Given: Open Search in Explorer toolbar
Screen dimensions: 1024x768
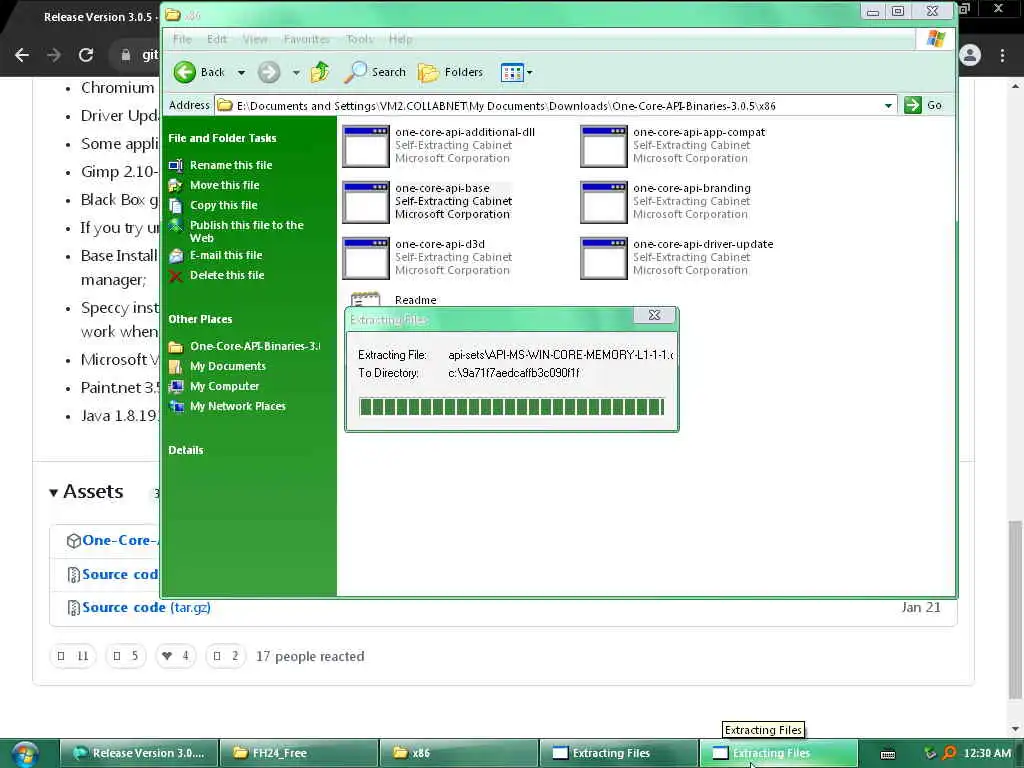Looking at the screenshot, I should [376, 72].
